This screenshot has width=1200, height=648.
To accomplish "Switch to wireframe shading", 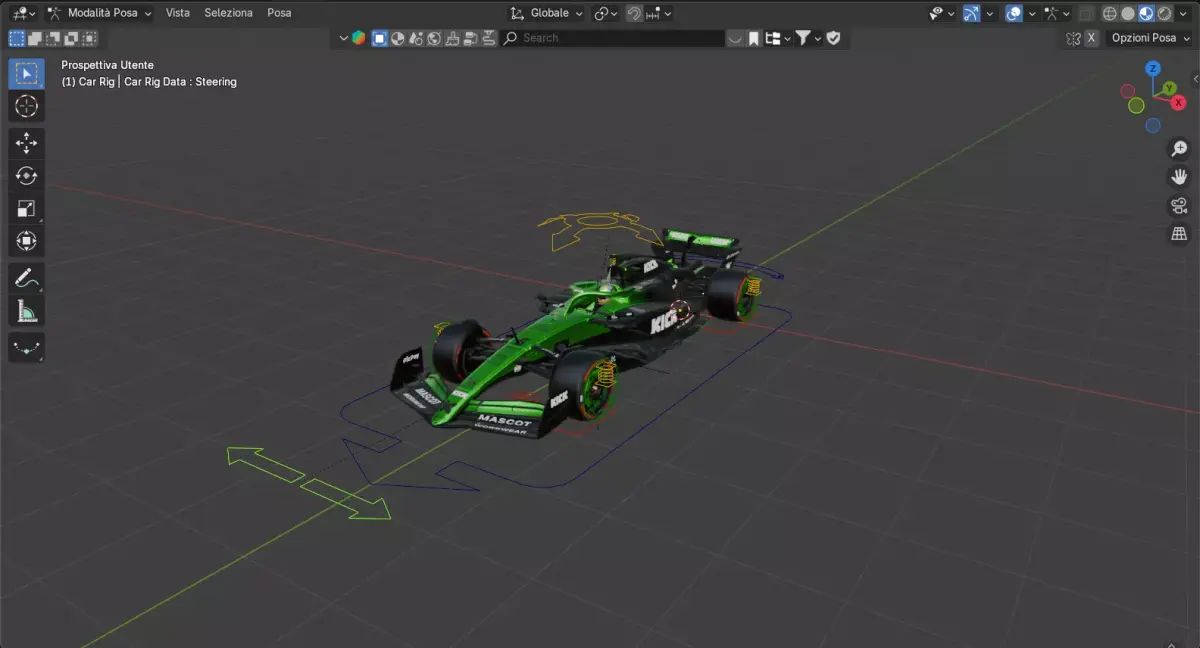I will pos(1110,13).
